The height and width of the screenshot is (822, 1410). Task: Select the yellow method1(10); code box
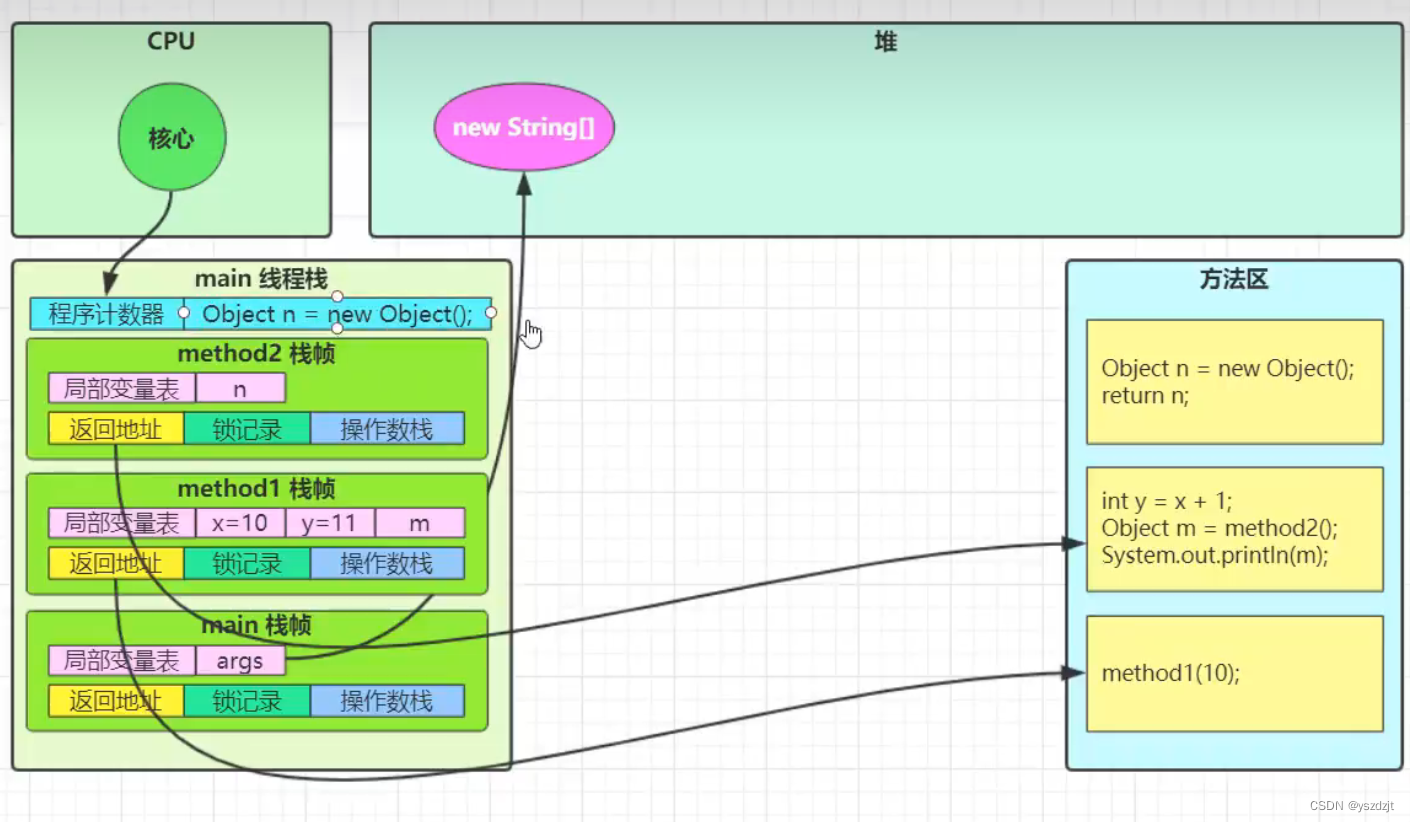pos(1235,674)
